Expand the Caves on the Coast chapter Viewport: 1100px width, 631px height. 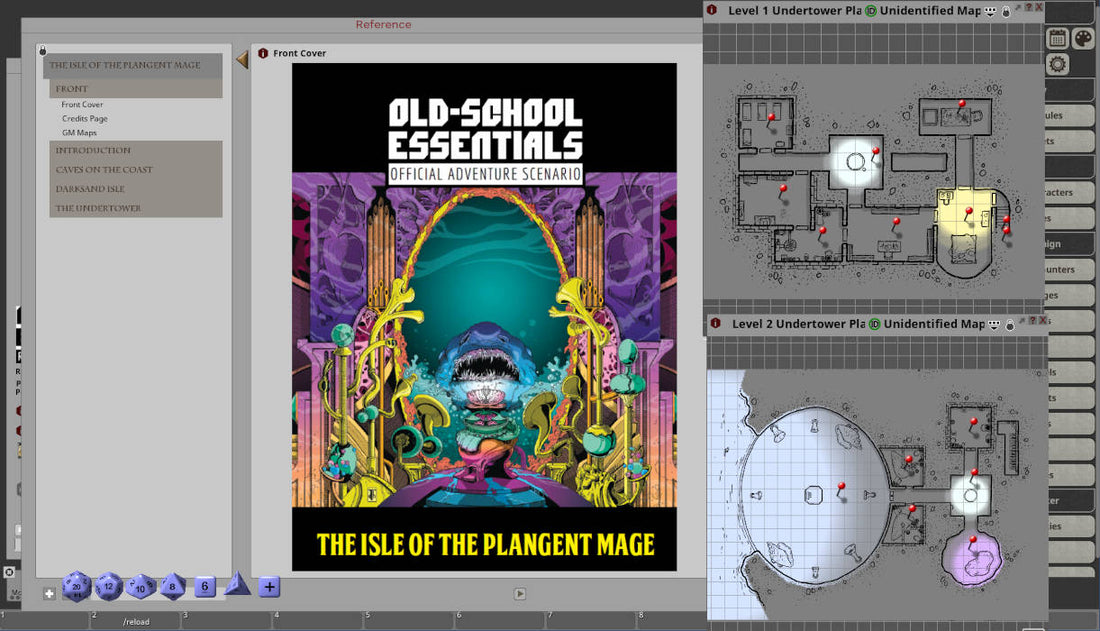pos(104,170)
